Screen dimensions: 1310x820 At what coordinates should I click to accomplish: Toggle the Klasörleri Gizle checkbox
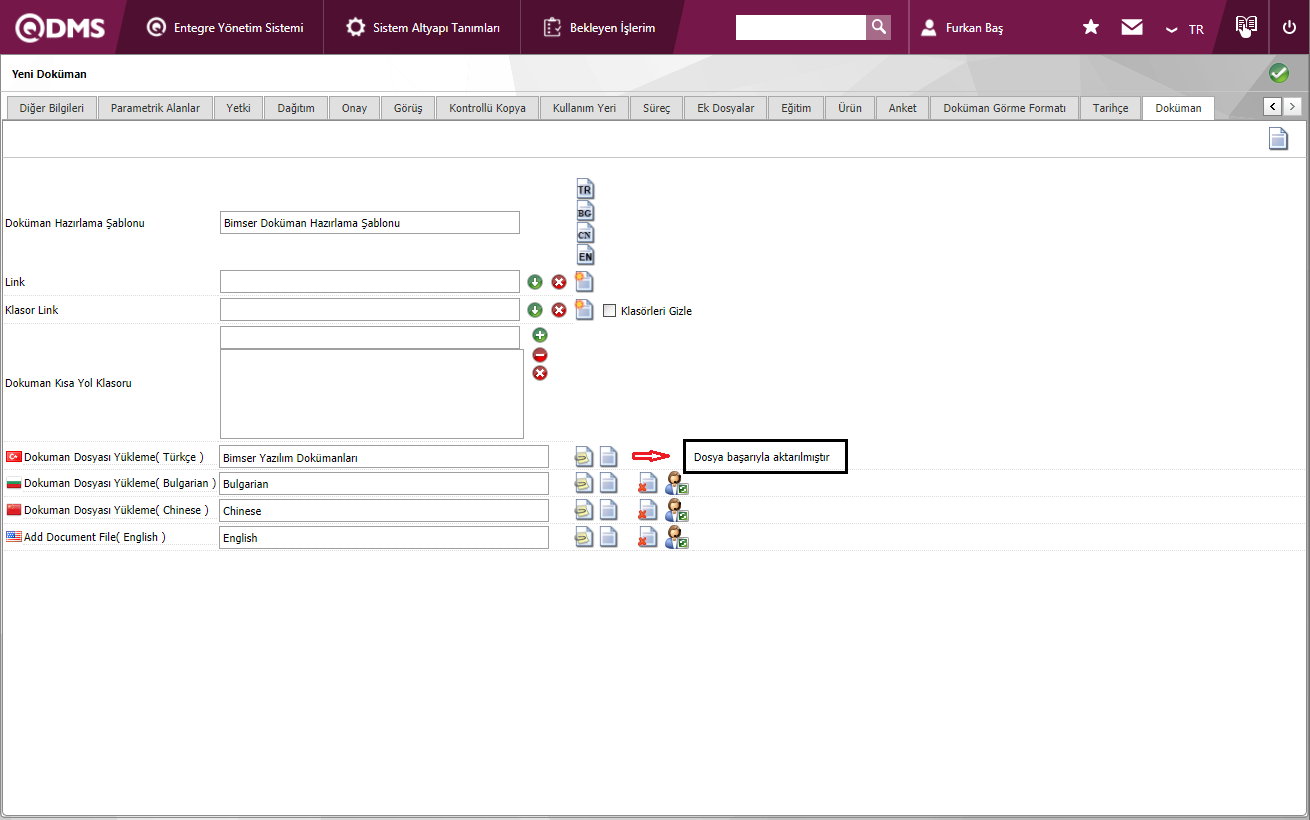coord(610,311)
